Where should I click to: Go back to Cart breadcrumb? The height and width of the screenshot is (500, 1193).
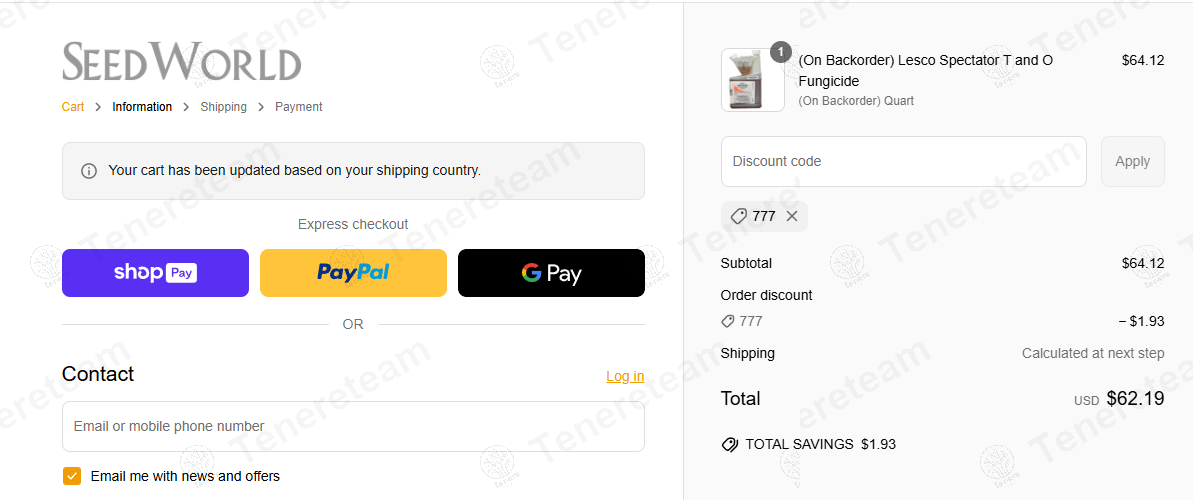73,107
